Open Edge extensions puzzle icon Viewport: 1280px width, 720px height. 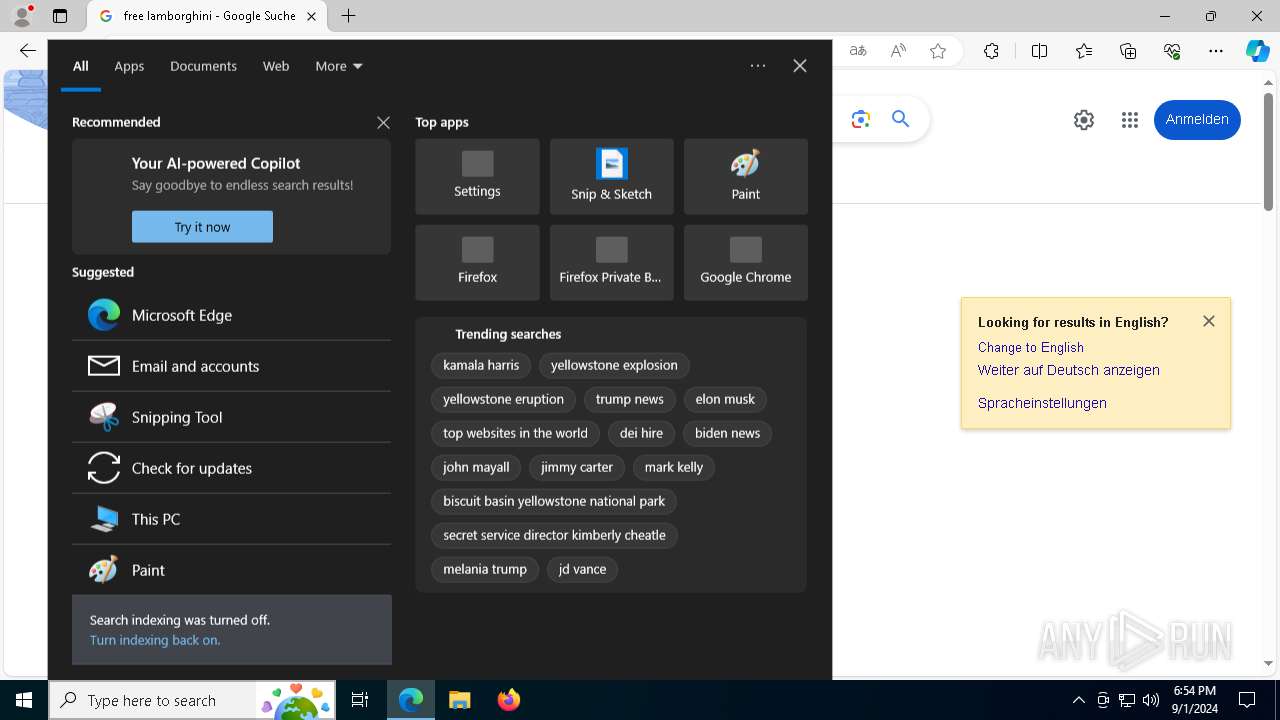(x=991, y=51)
